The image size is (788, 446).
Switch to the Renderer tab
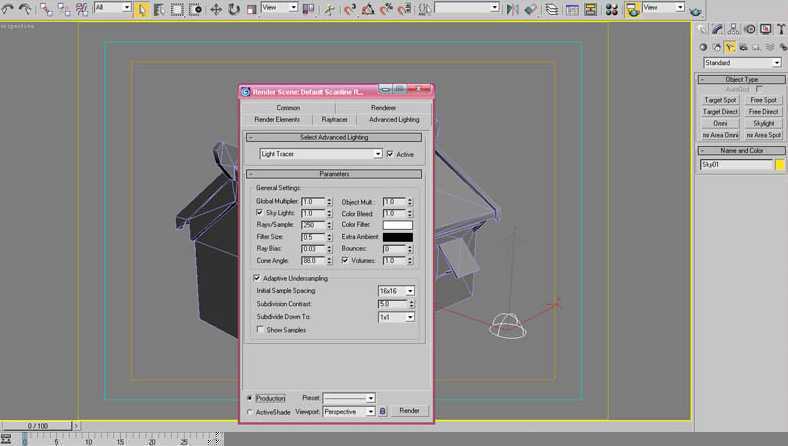(x=383, y=108)
